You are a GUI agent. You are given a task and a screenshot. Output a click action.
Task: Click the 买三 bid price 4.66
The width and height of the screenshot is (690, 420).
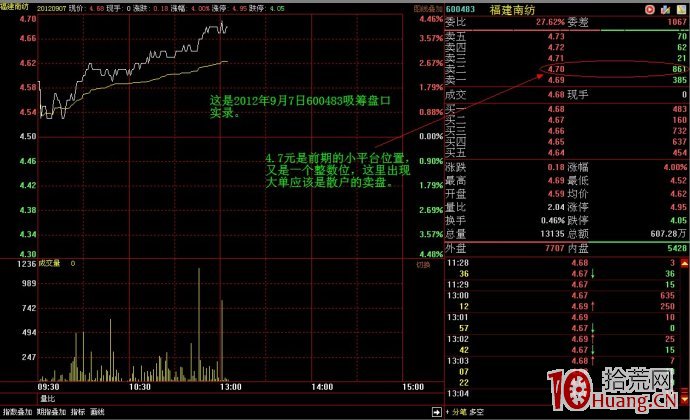coord(556,131)
